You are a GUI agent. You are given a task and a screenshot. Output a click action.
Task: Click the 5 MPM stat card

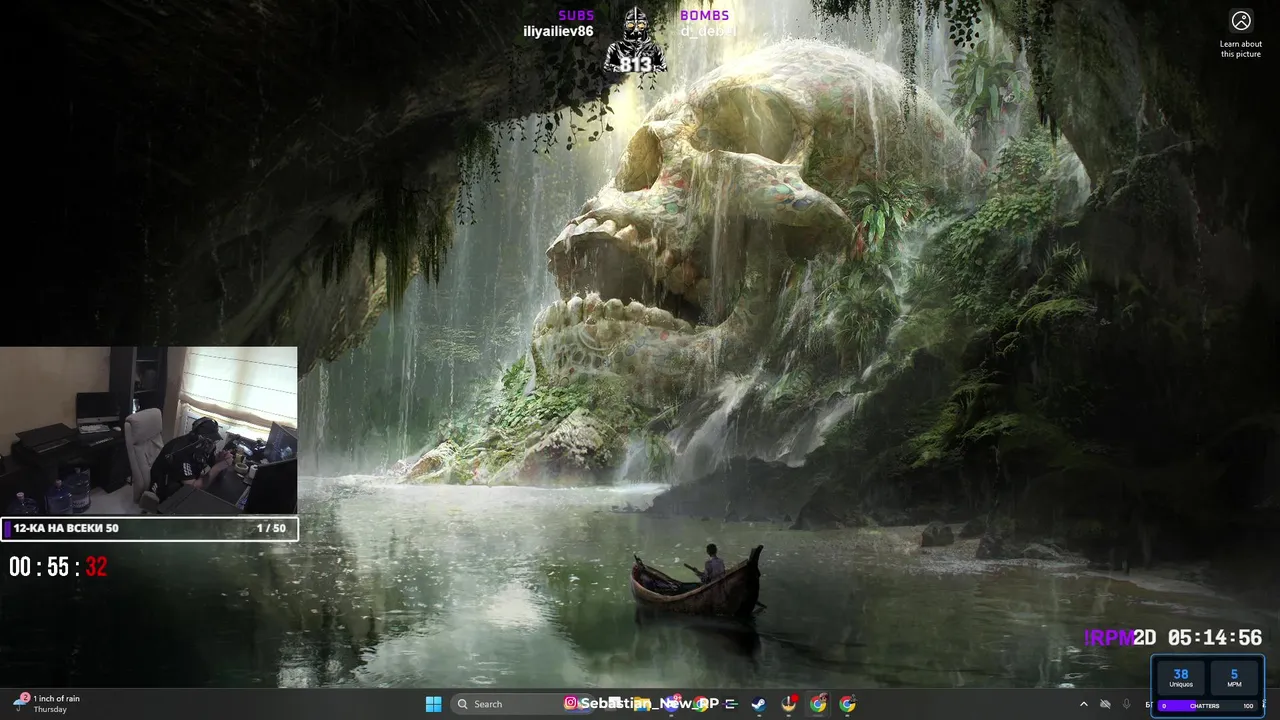click(1235, 678)
